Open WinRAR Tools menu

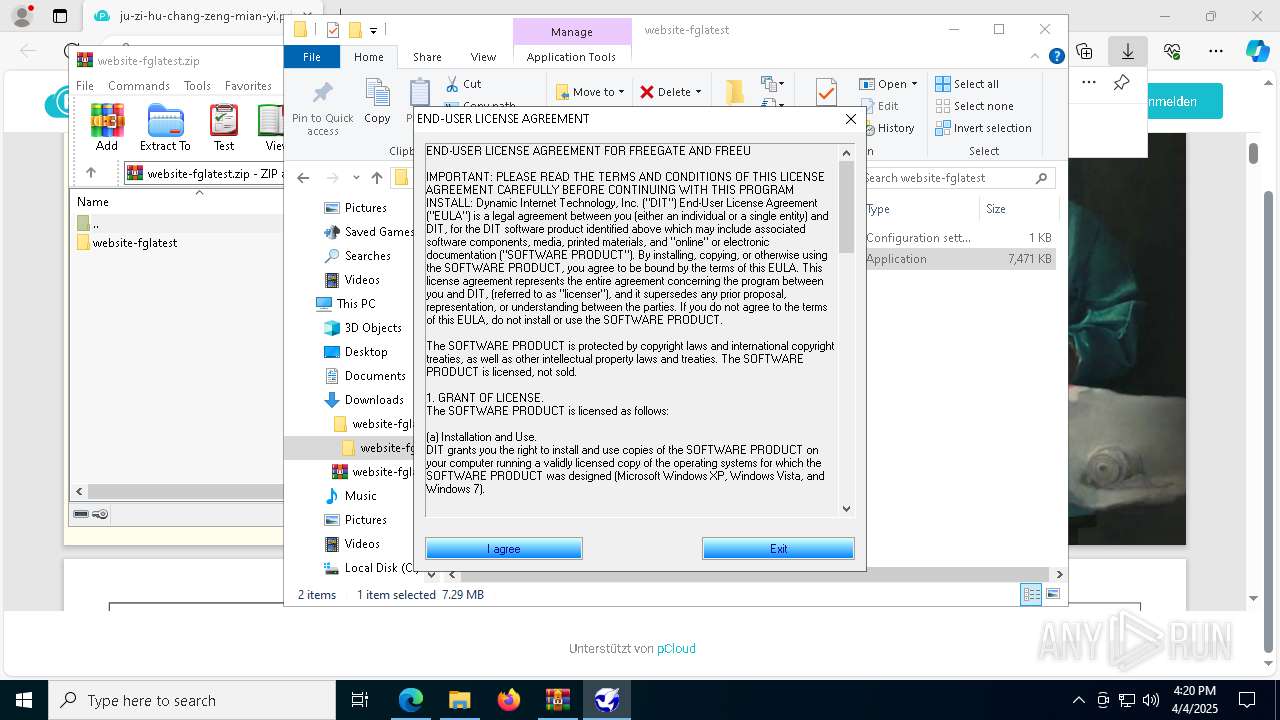(x=197, y=86)
